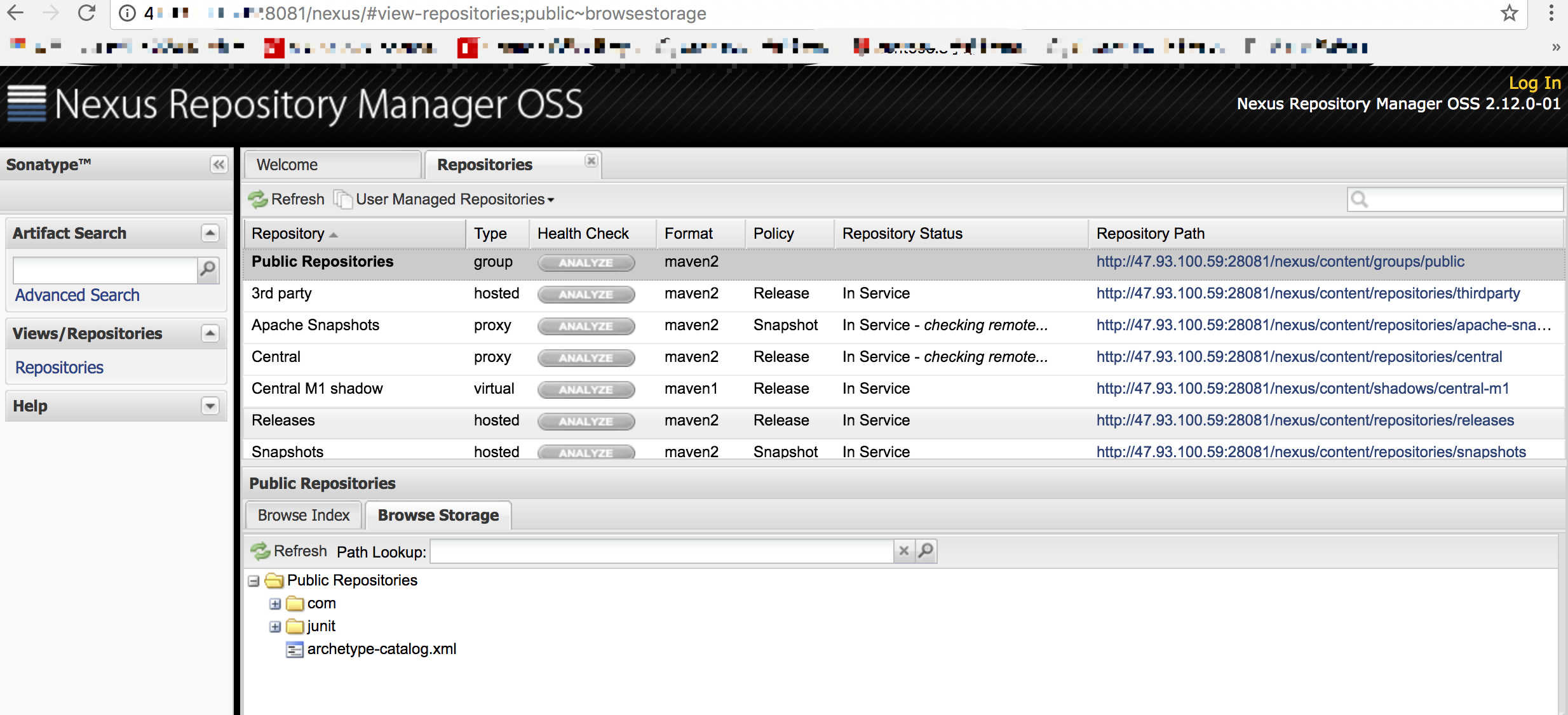This screenshot has width=1568, height=715.
Task: Expand the junit folder node
Action: click(x=275, y=627)
